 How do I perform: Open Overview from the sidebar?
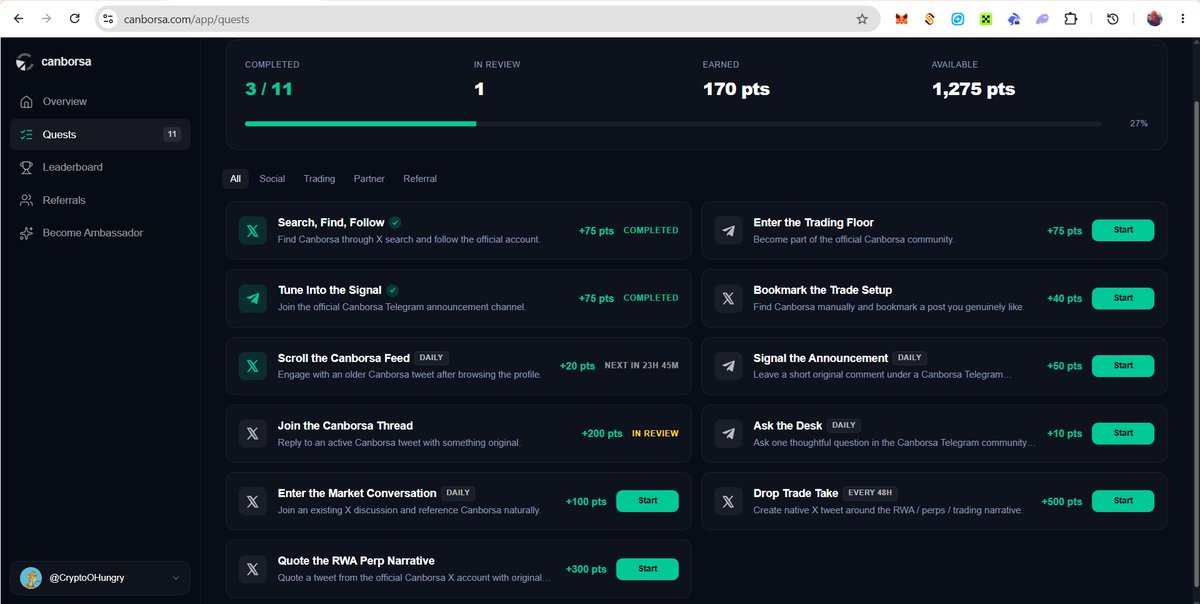(100, 101)
